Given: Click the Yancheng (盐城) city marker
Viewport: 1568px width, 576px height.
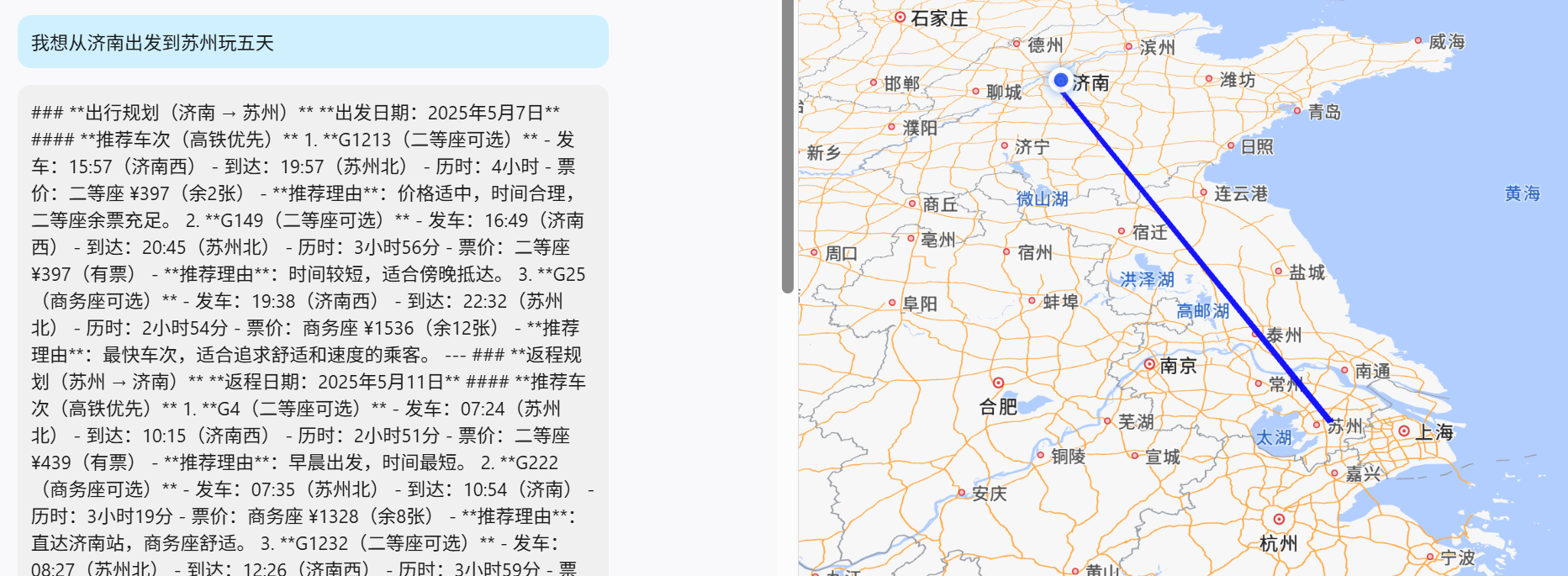Looking at the screenshot, I should (1278, 271).
